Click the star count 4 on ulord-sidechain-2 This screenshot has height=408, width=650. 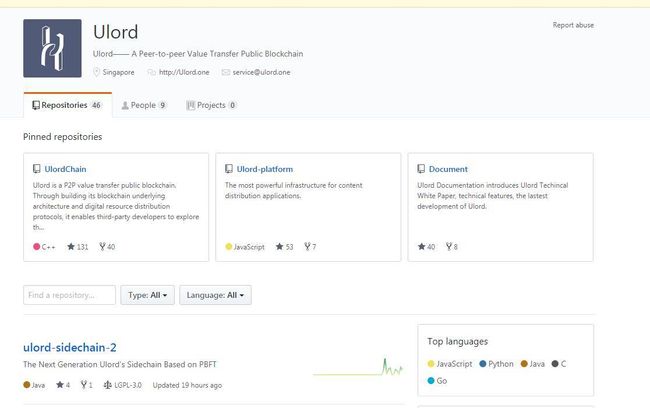63,385
